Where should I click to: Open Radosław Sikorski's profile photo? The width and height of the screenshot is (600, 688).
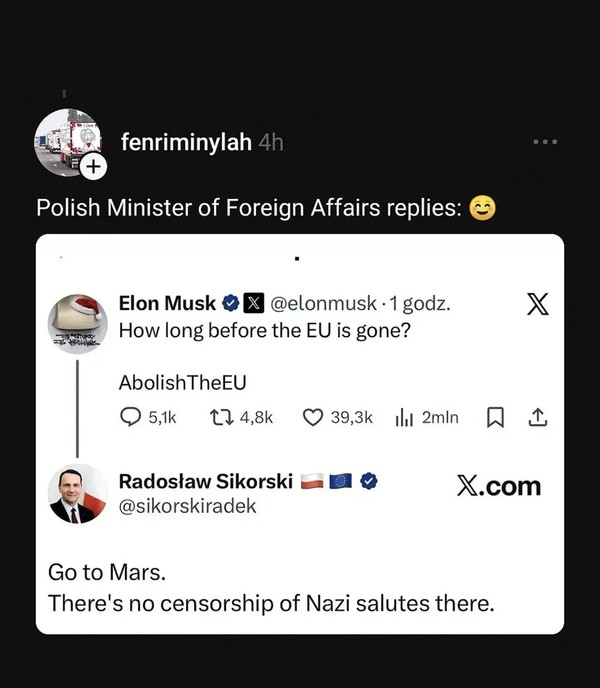click(78, 493)
